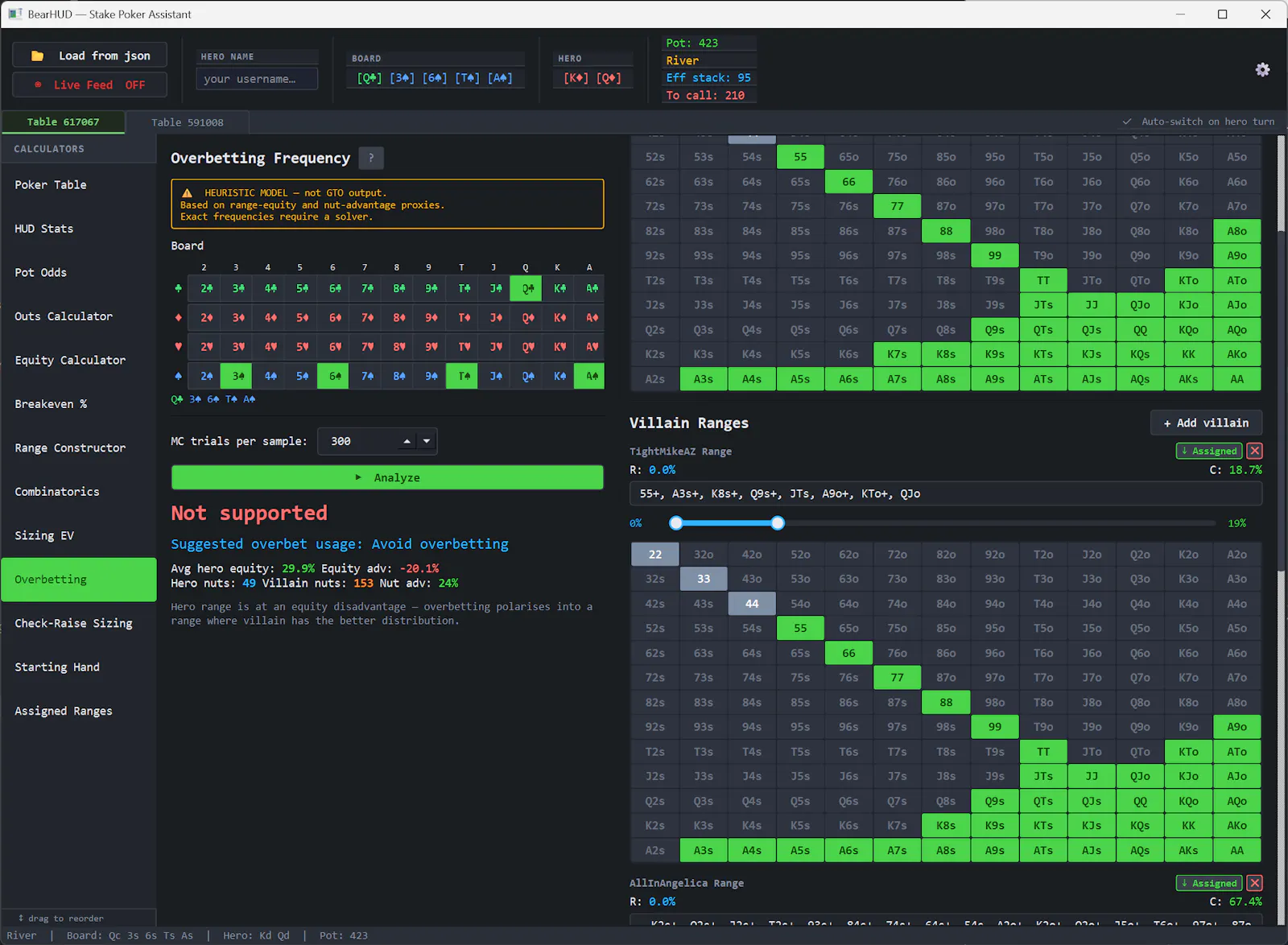Select 2♣ card in board picker
This screenshot has height=945, width=1288.
(204, 288)
